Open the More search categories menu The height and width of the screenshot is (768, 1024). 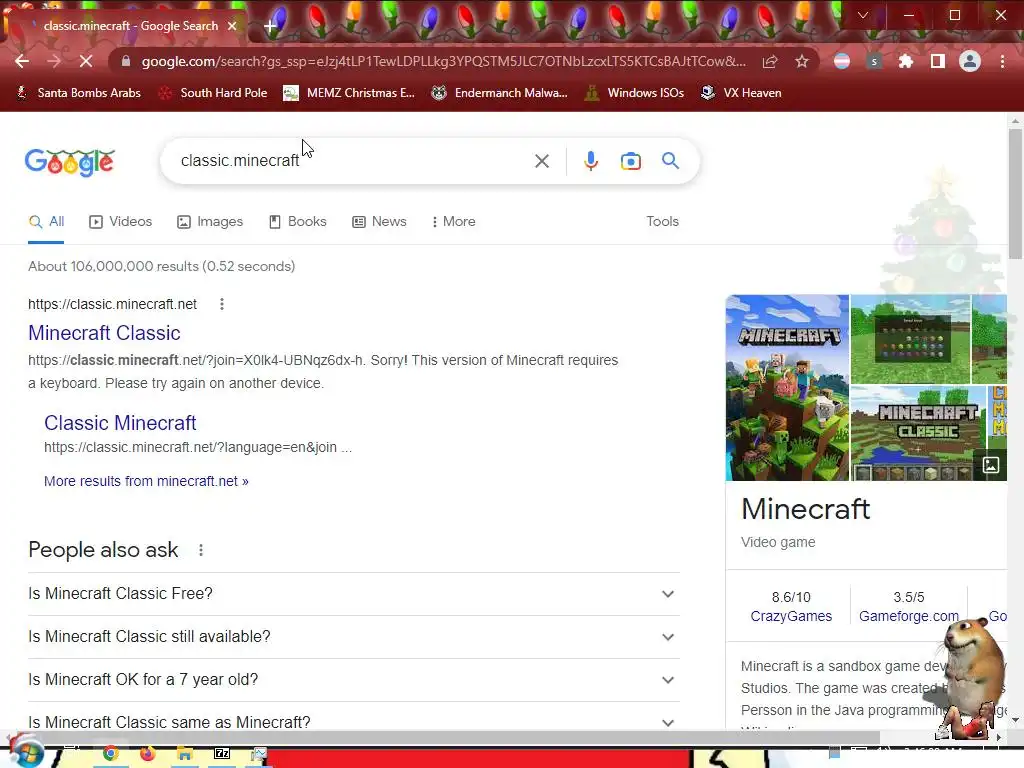pyautogui.click(x=453, y=221)
